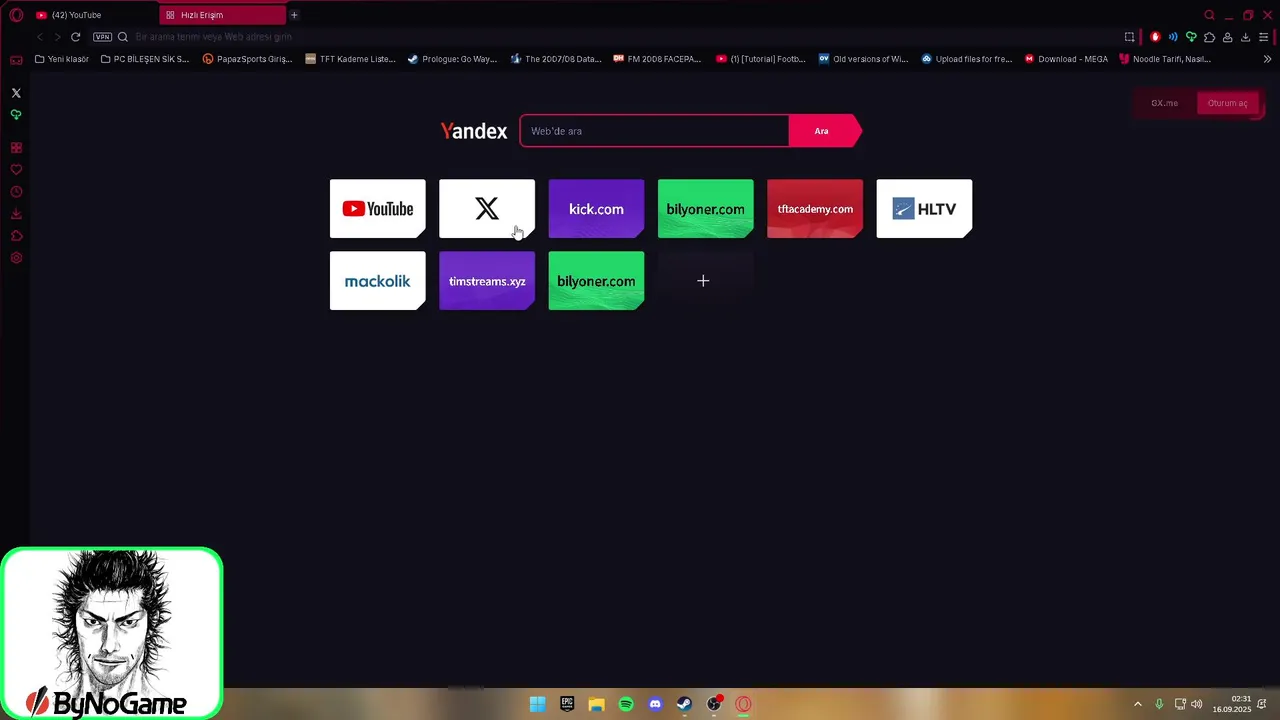Open the Old versions of Wi bookmark
The image size is (1280, 720).
click(x=863, y=59)
